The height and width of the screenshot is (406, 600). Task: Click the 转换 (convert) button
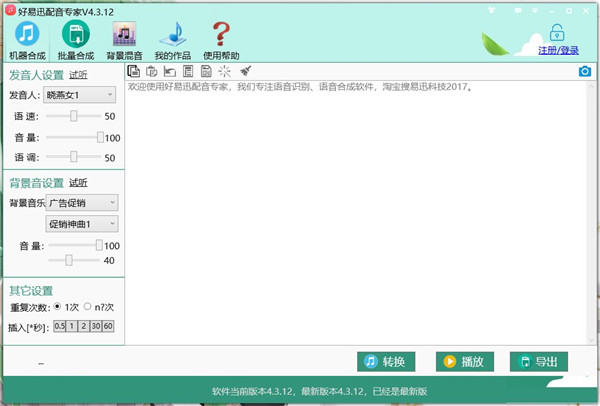(386, 361)
